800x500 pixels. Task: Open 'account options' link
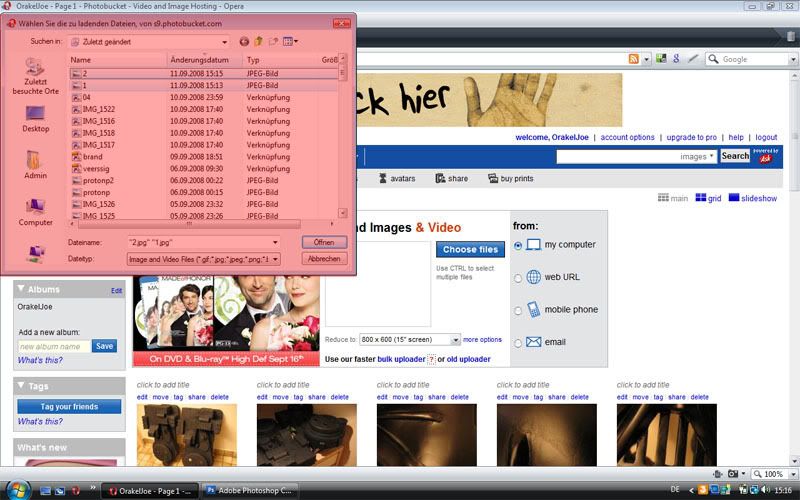pyautogui.click(x=627, y=137)
